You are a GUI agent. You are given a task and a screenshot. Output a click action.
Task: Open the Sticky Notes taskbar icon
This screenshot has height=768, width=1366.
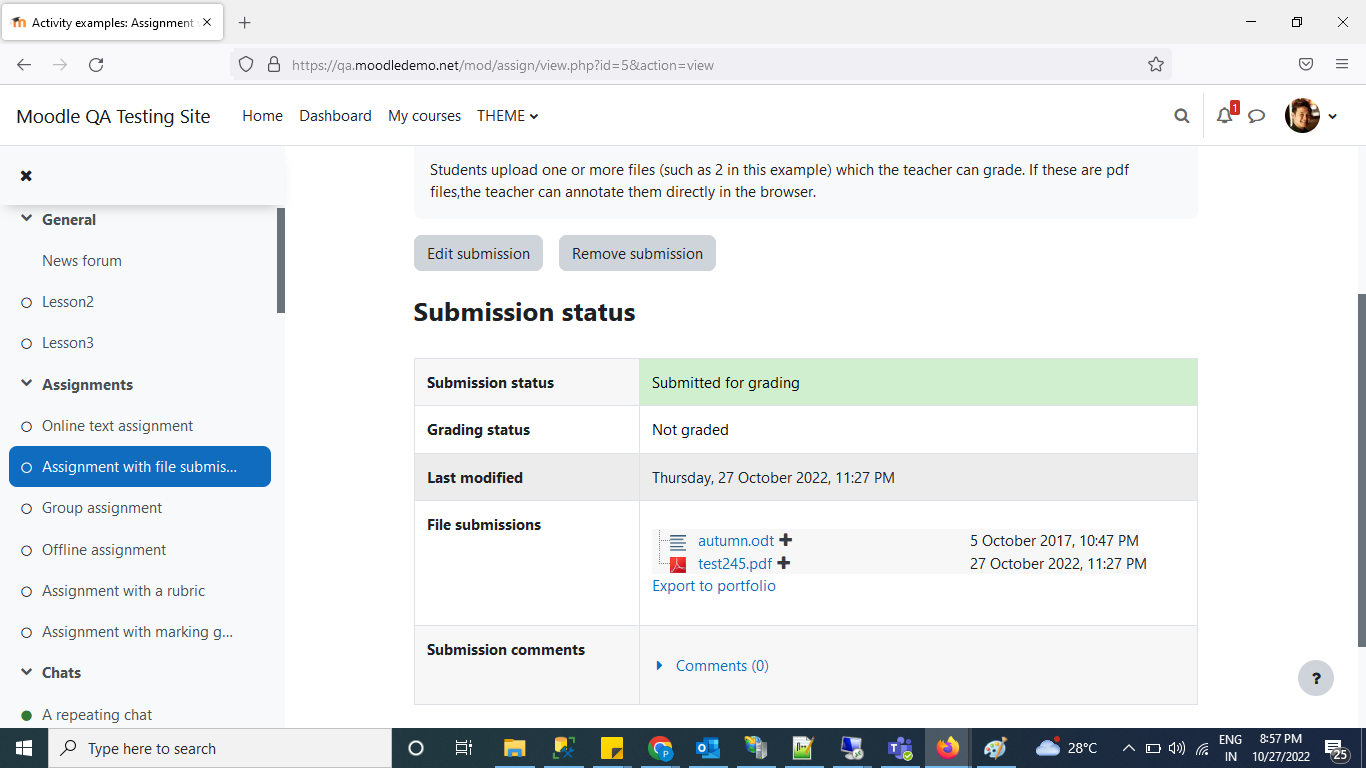[x=611, y=748]
